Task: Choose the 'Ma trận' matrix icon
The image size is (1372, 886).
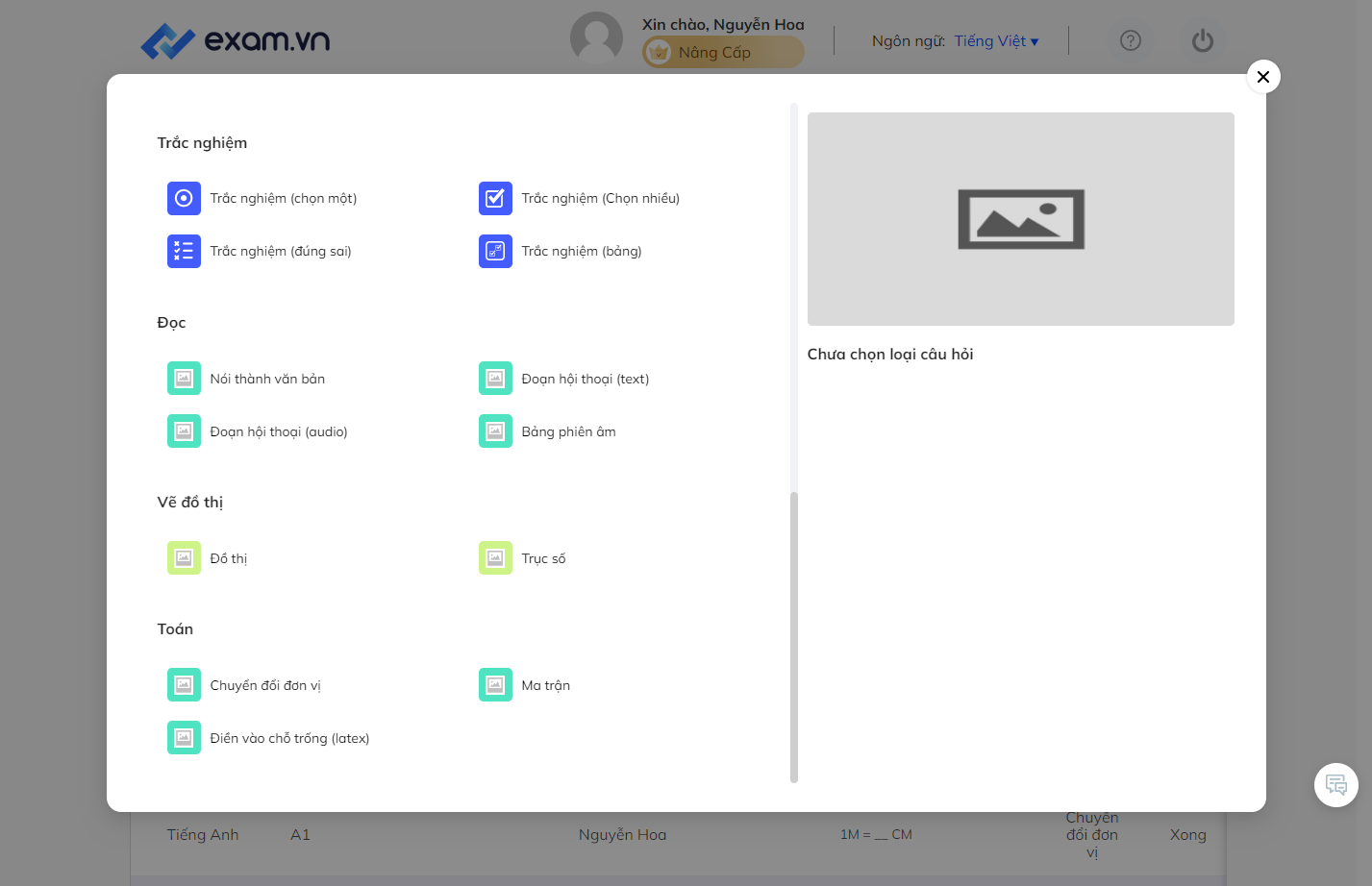Action: click(495, 685)
